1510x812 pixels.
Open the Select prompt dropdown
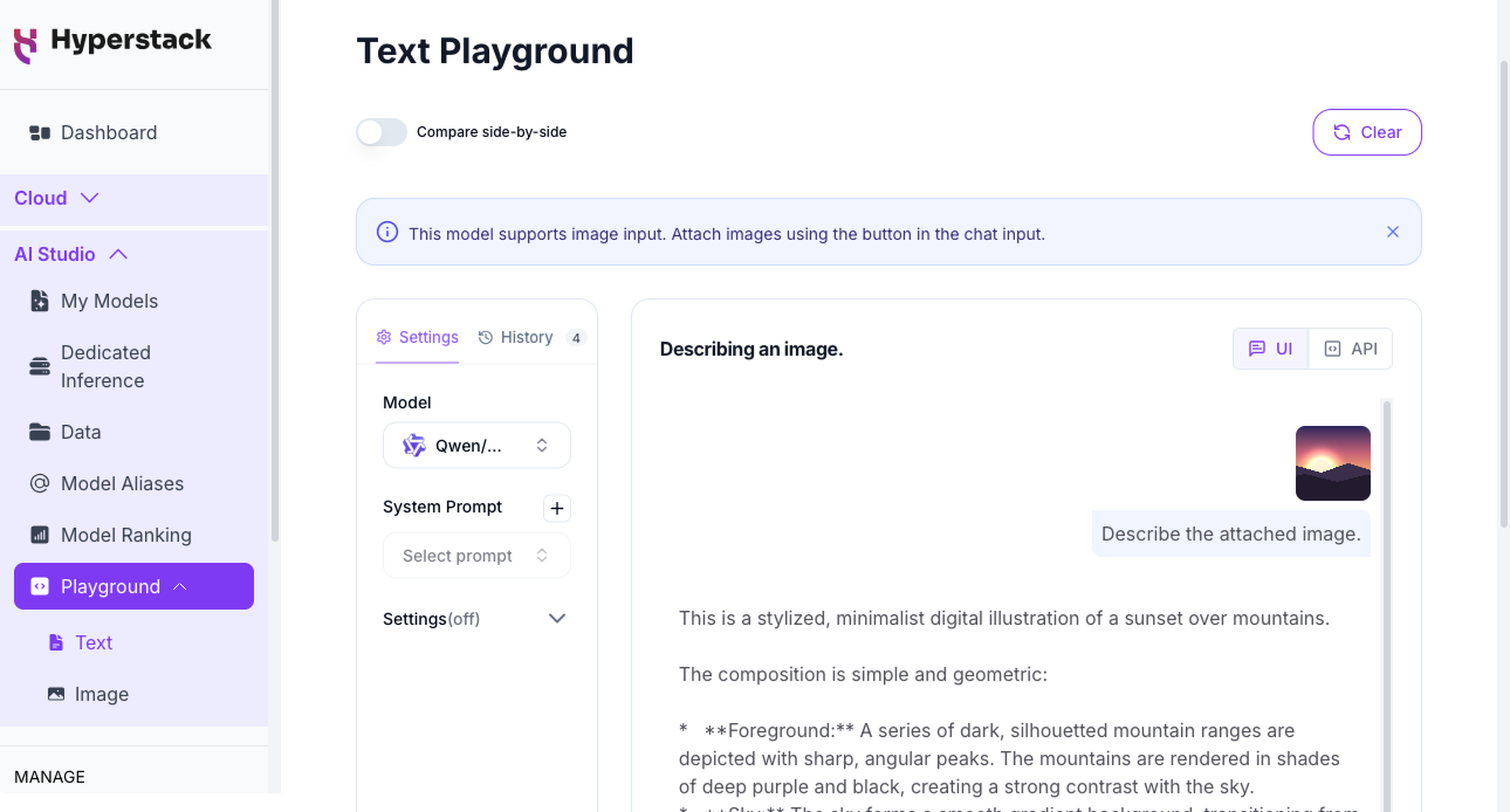(x=477, y=555)
